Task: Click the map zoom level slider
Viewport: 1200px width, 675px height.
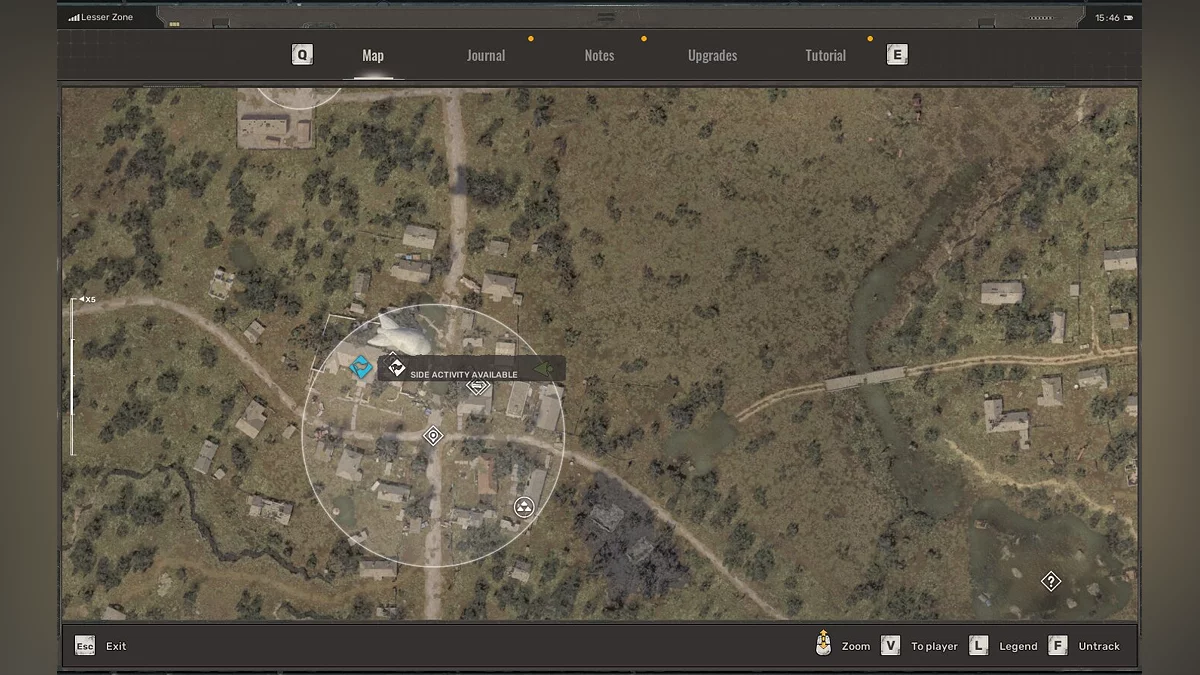Action: tap(72, 377)
